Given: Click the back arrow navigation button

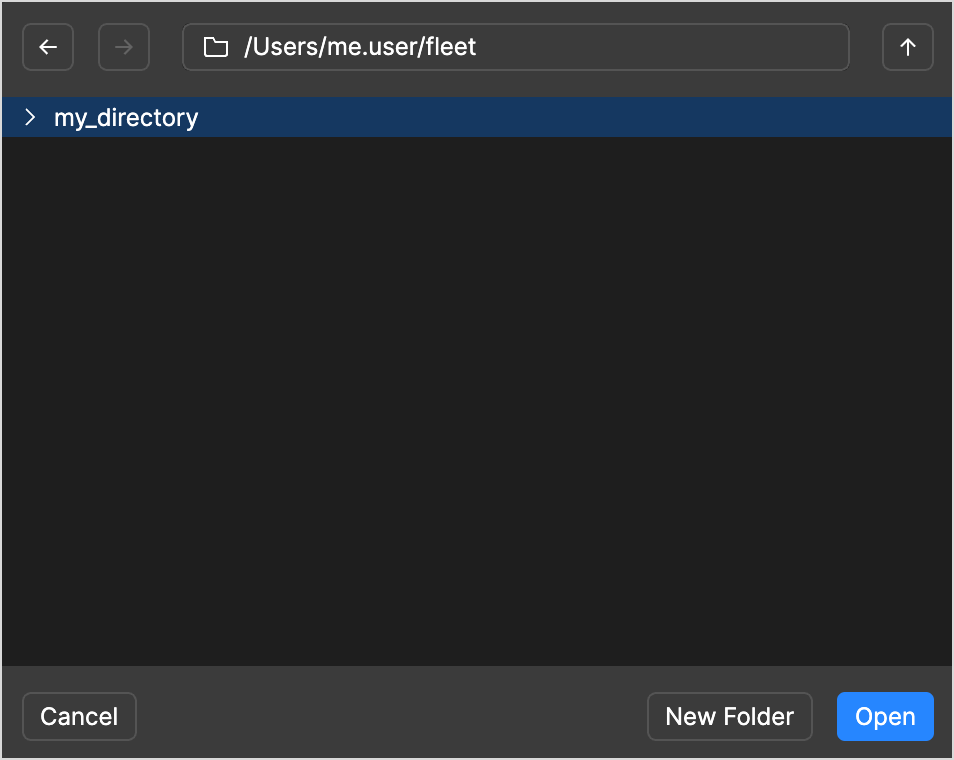Looking at the screenshot, I should click(x=48, y=47).
